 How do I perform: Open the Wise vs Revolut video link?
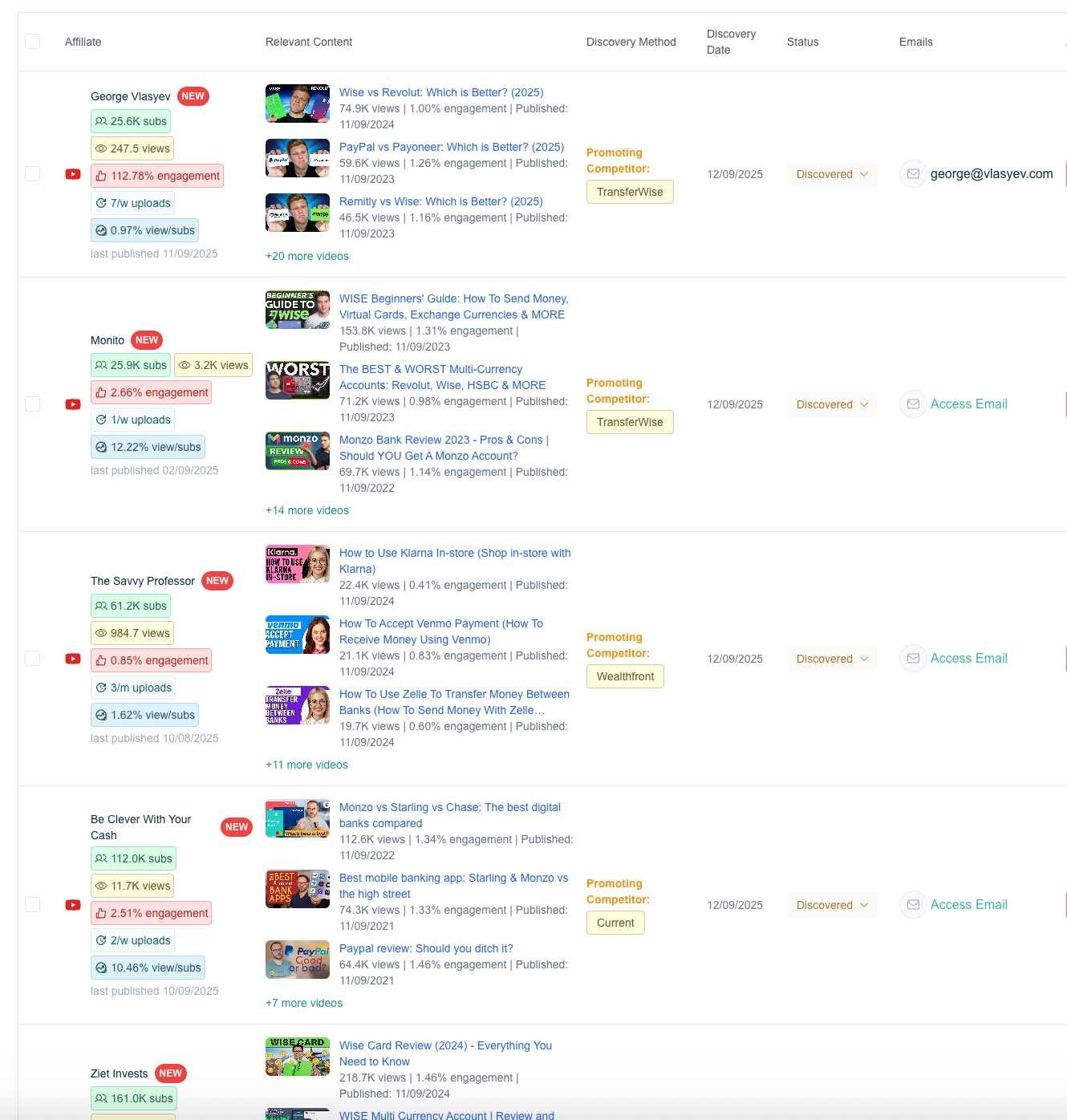pyautogui.click(x=441, y=92)
